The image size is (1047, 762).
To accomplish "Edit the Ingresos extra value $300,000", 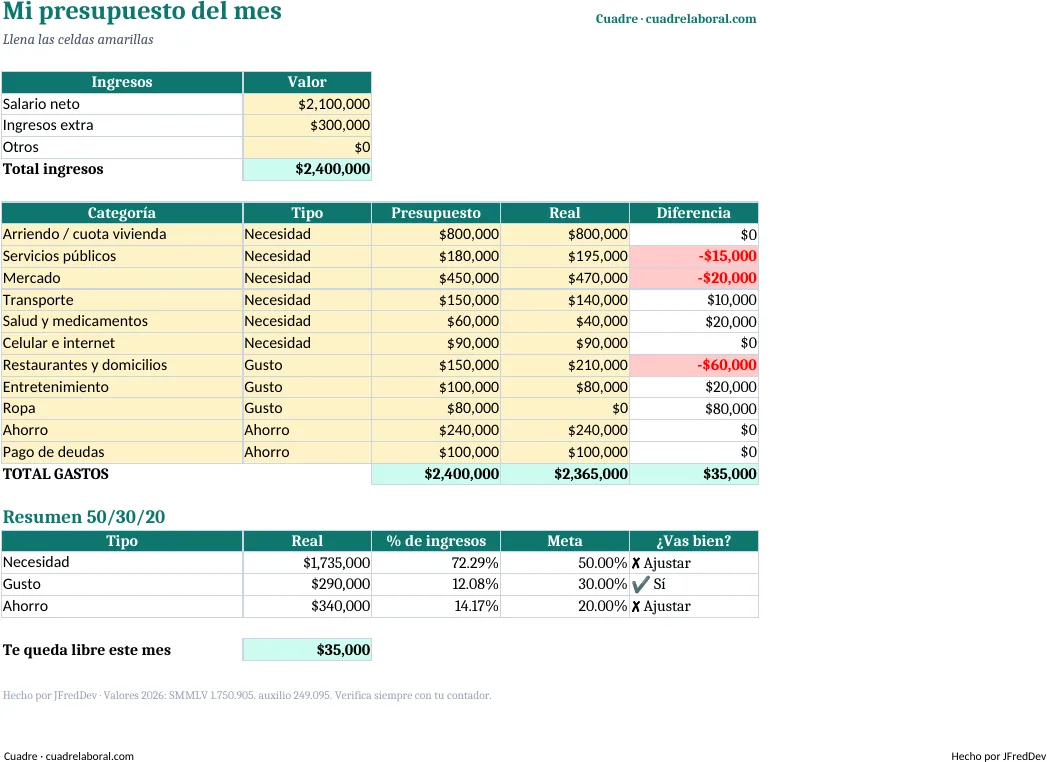I will point(307,126).
